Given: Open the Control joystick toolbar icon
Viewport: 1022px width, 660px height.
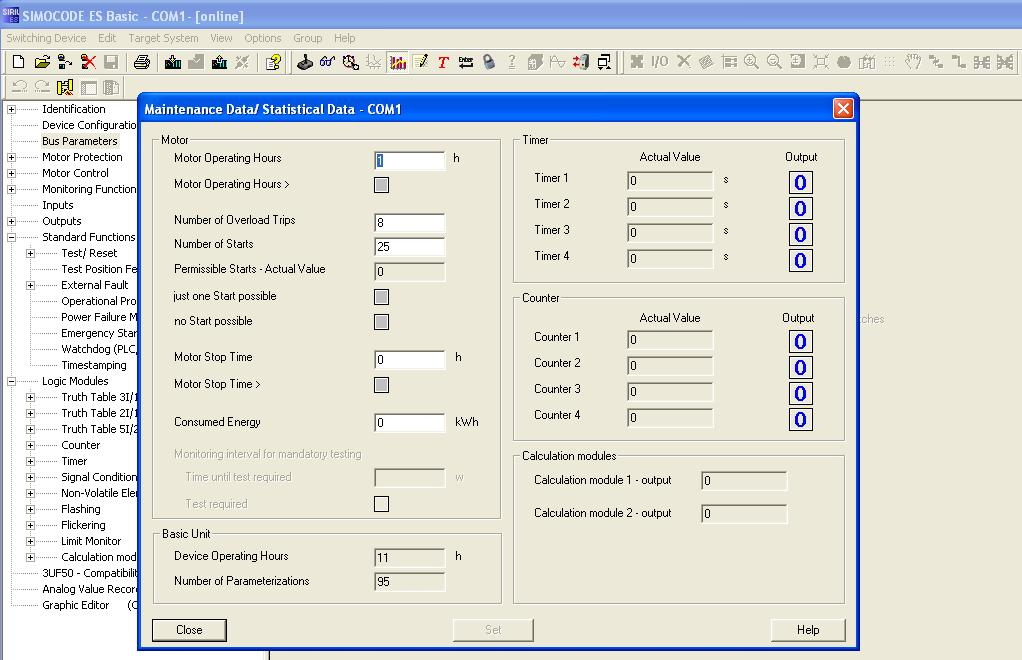Looking at the screenshot, I should click(304, 62).
